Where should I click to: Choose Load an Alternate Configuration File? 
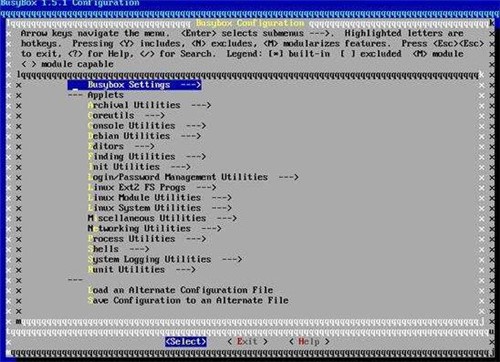tap(180, 290)
